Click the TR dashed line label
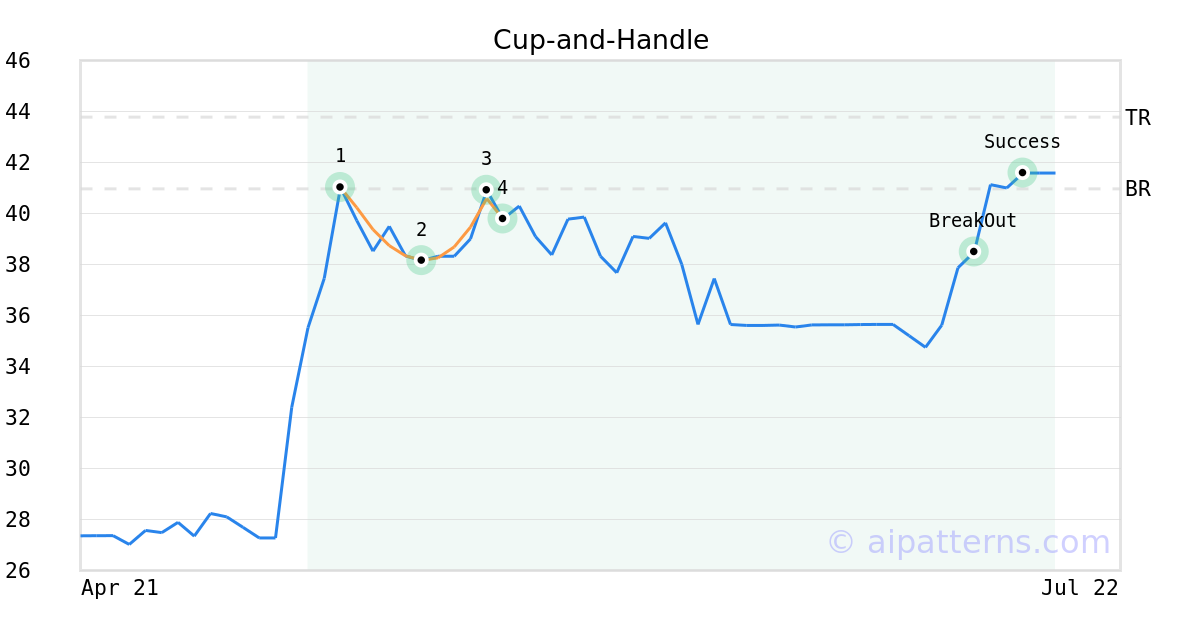The height and width of the screenshot is (630, 1200). point(1138,118)
